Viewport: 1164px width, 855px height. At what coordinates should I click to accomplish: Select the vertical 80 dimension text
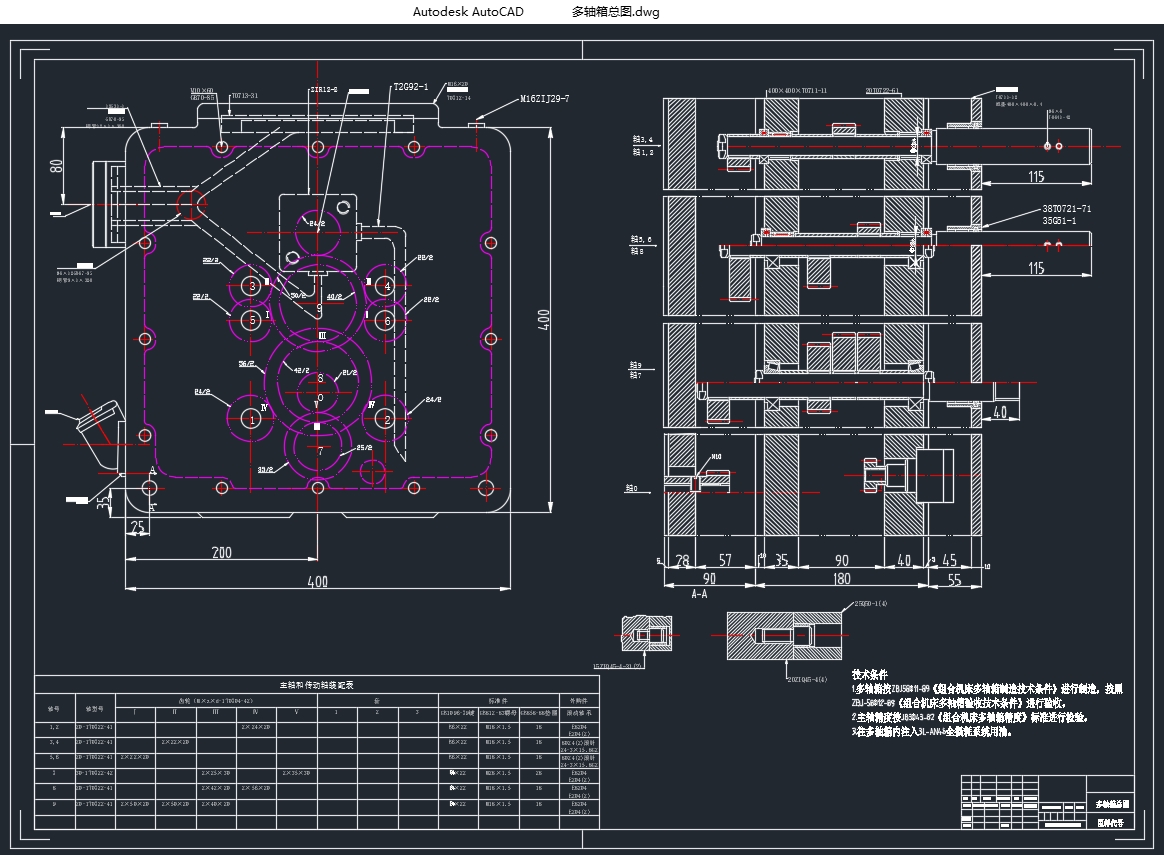point(56,166)
